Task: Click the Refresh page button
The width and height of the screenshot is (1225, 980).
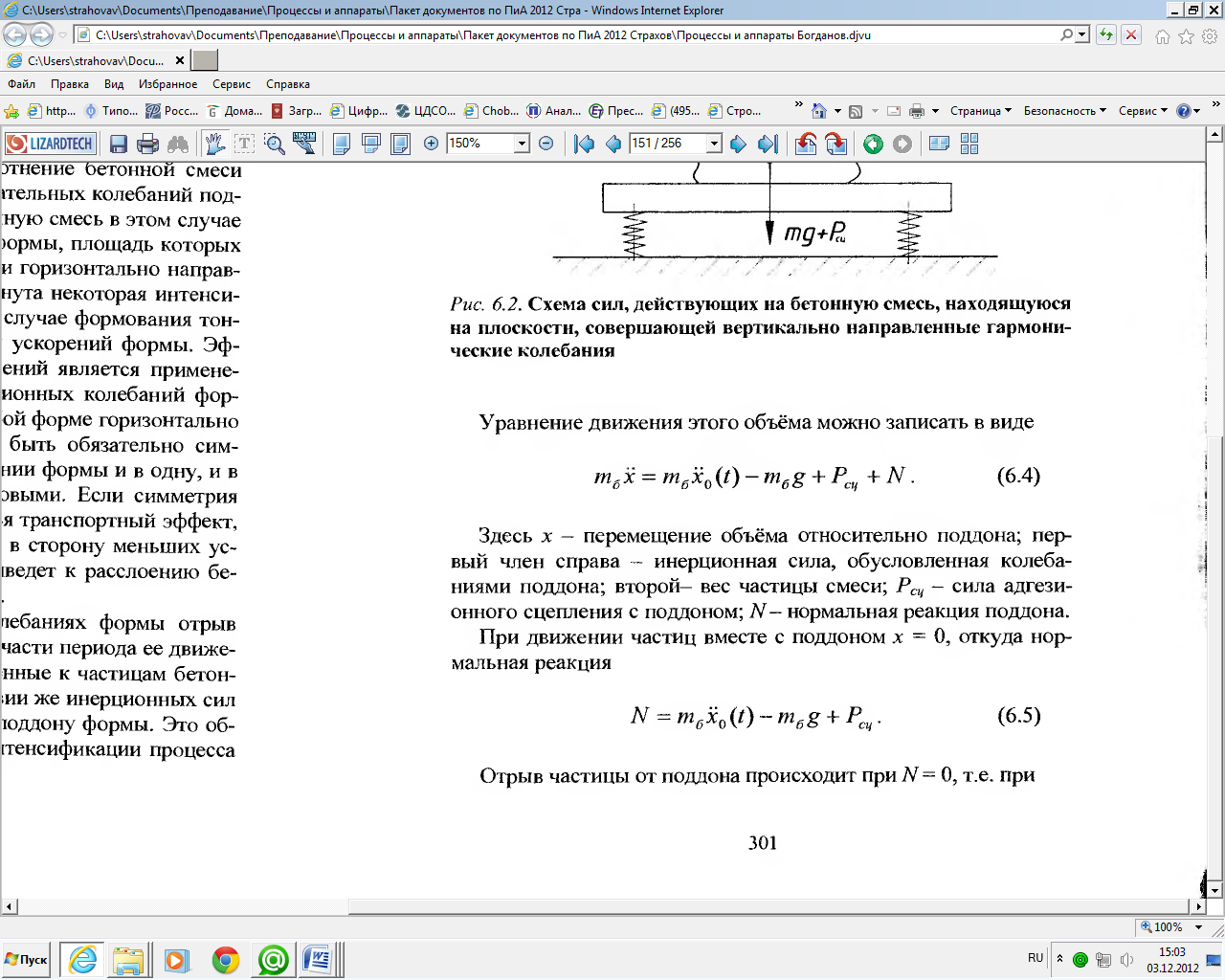Action: [x=1106, y=35]
